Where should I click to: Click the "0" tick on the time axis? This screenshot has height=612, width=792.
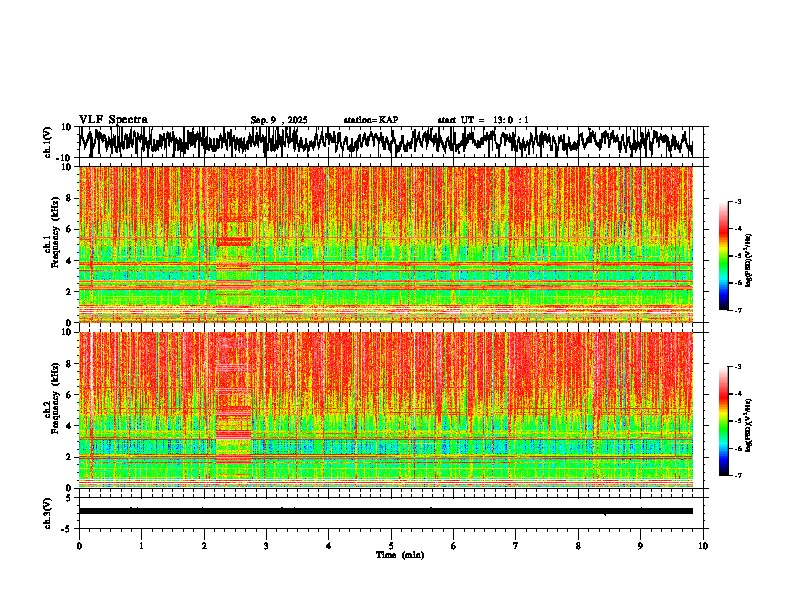79,546
